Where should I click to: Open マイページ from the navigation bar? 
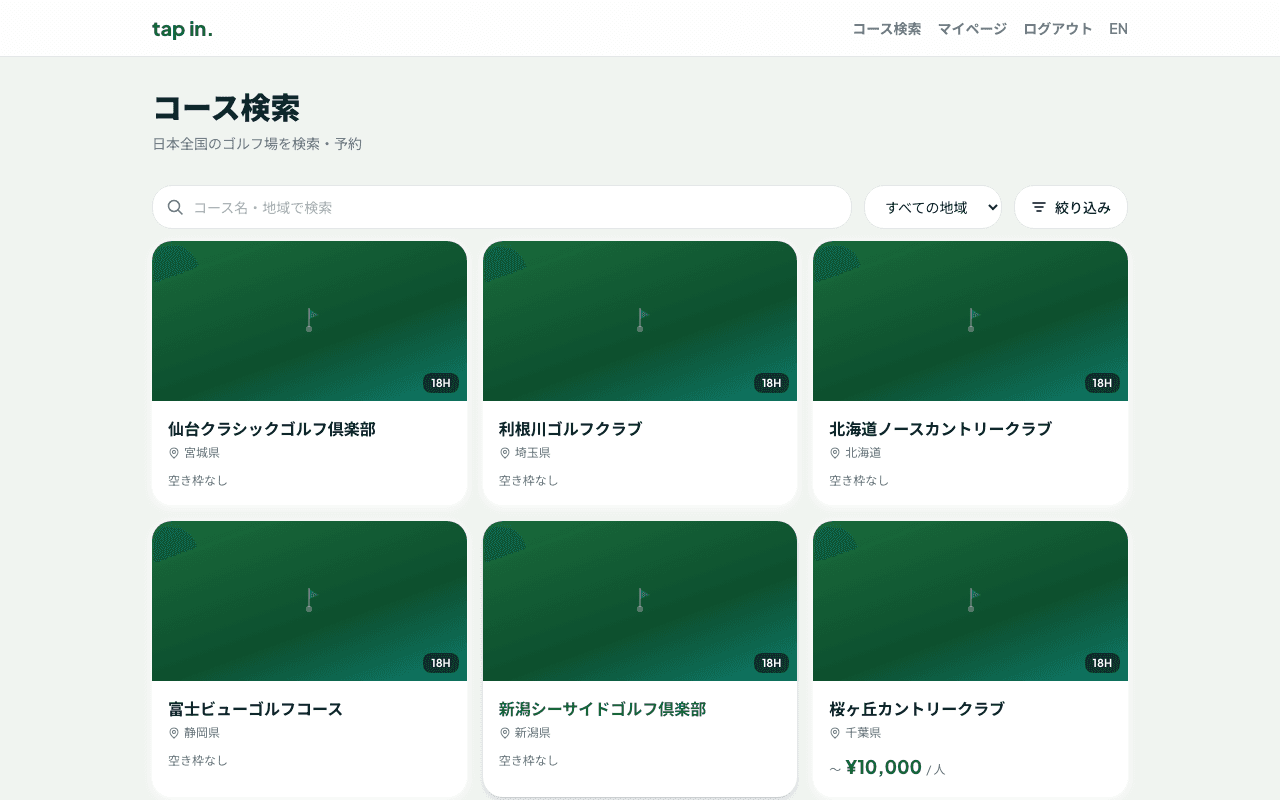pyautogui.click(x=971, y=28)
